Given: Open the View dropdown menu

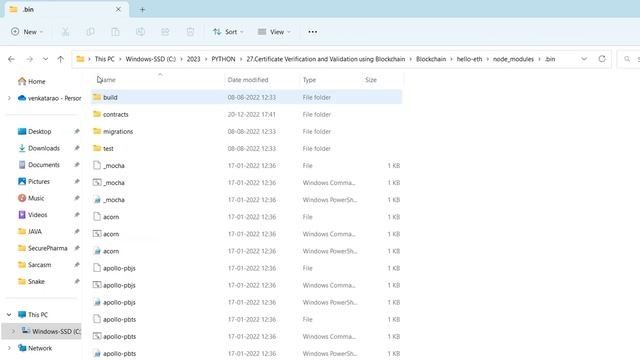Looking at the screenshot, I should click(274, 32).
